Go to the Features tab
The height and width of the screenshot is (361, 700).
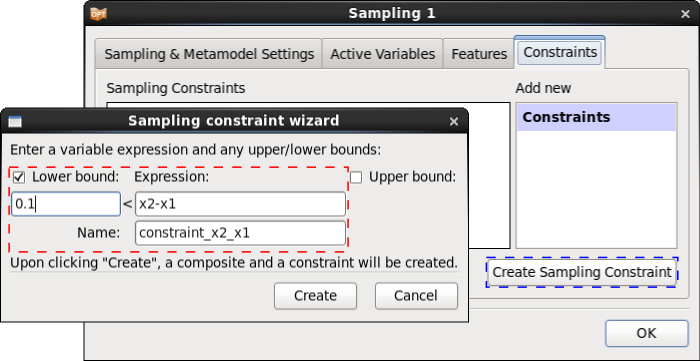tap(479, 54)
